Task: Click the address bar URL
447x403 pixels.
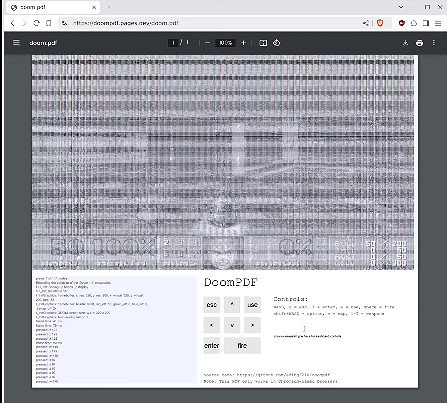Action: coord(126,23)
